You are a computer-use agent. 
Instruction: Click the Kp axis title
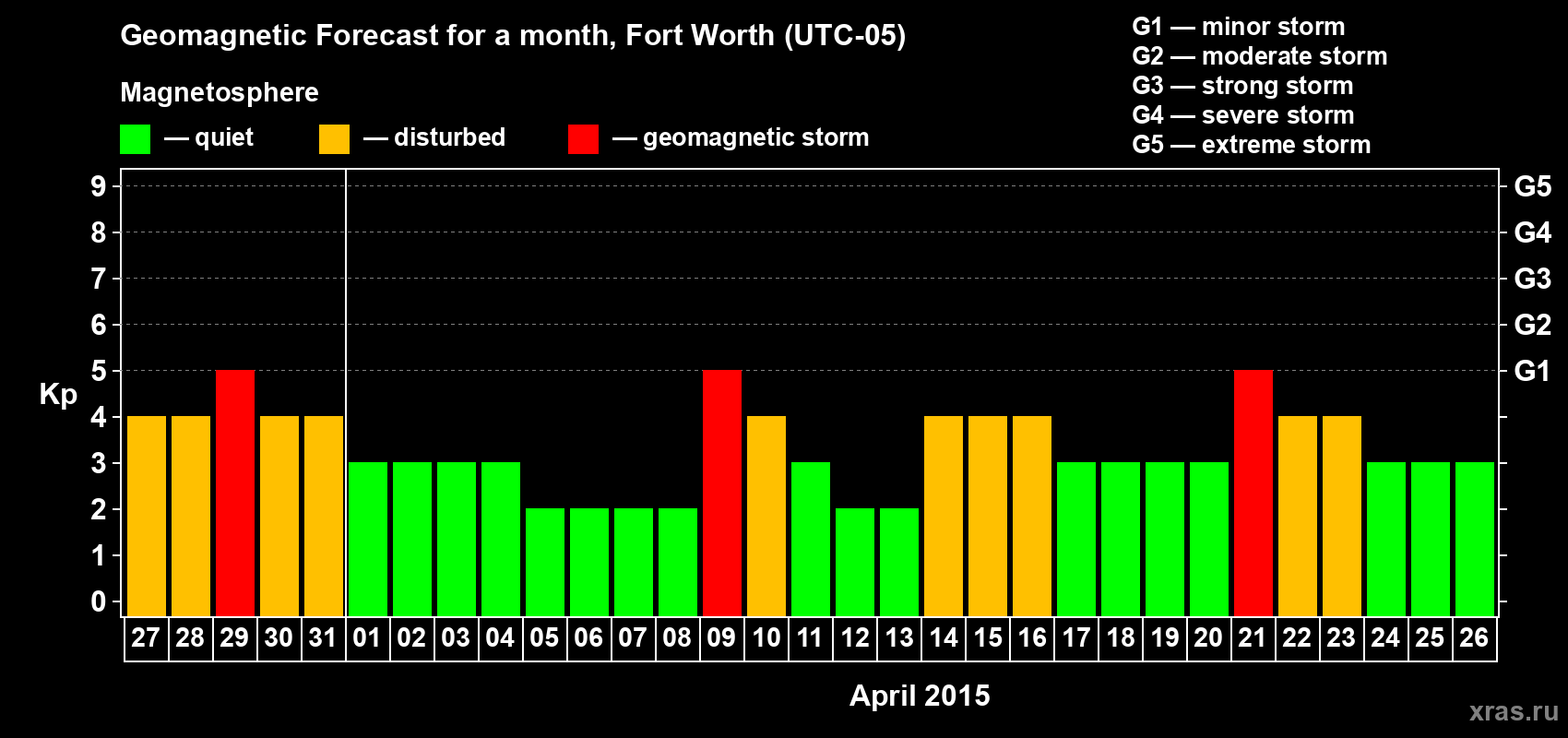click(58, 395)
